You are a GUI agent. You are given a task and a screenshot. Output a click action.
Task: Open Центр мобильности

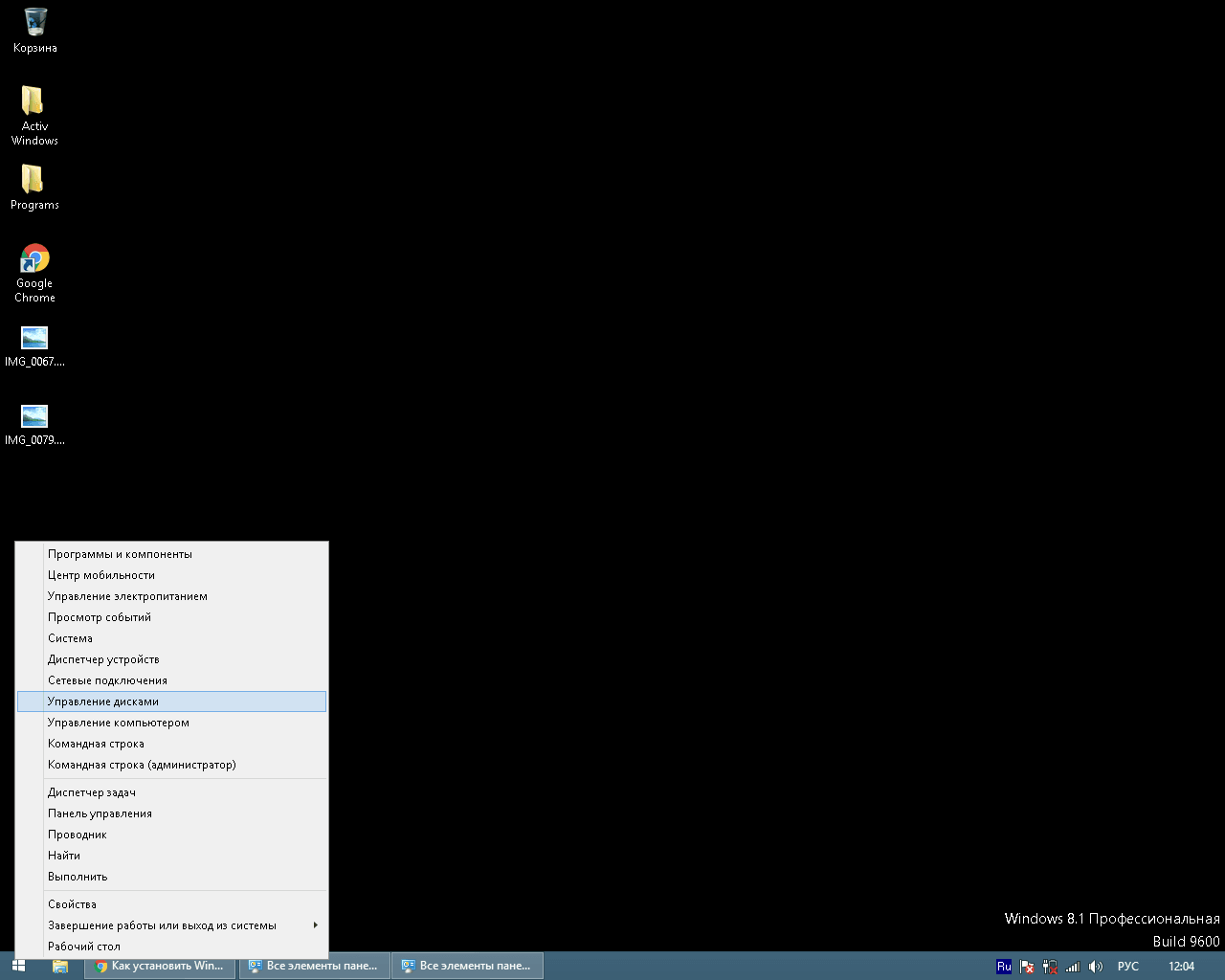[x=172, y=575]
